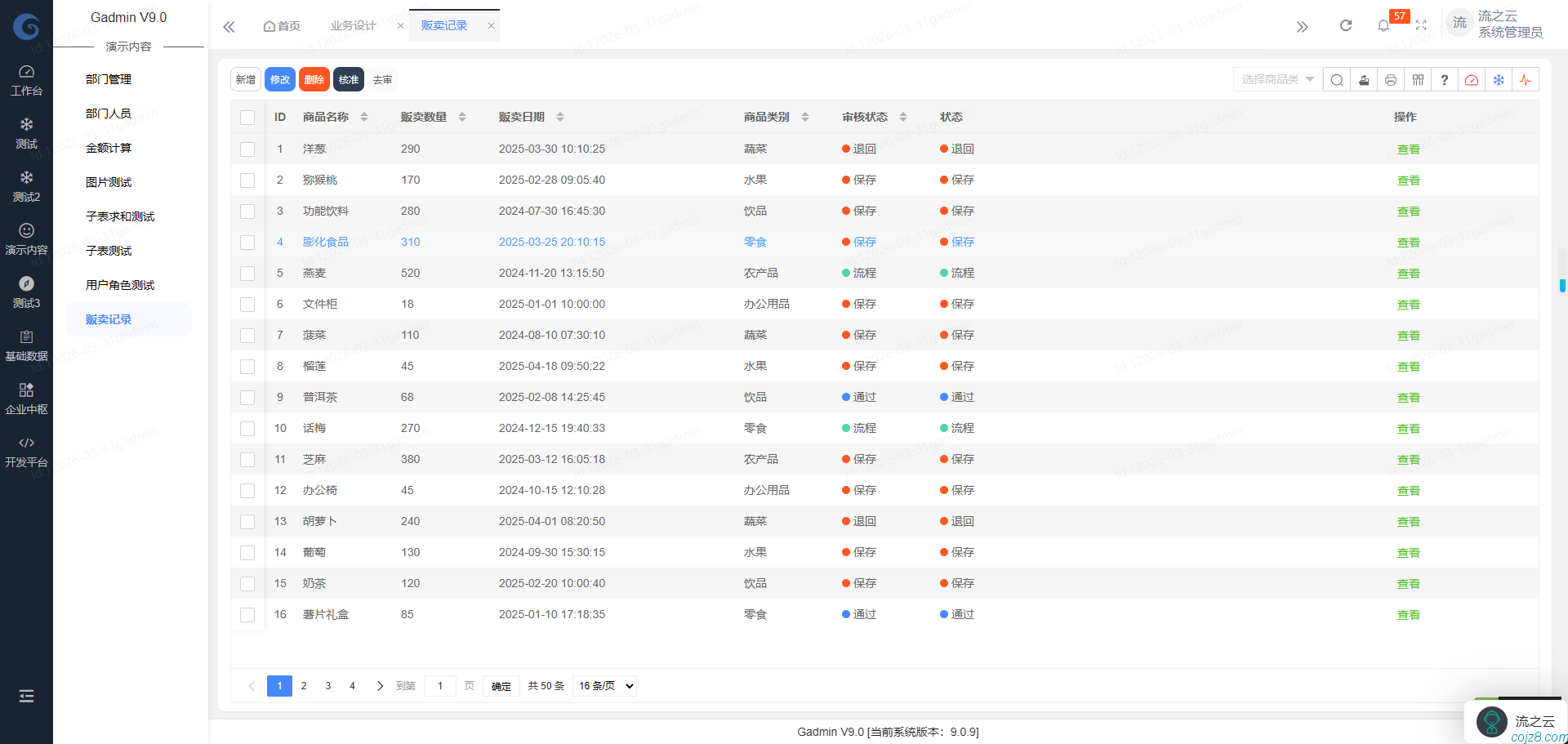Switch to the 业务设计 tab
This screenshot has width=1568, height=744.
(353, 25)
